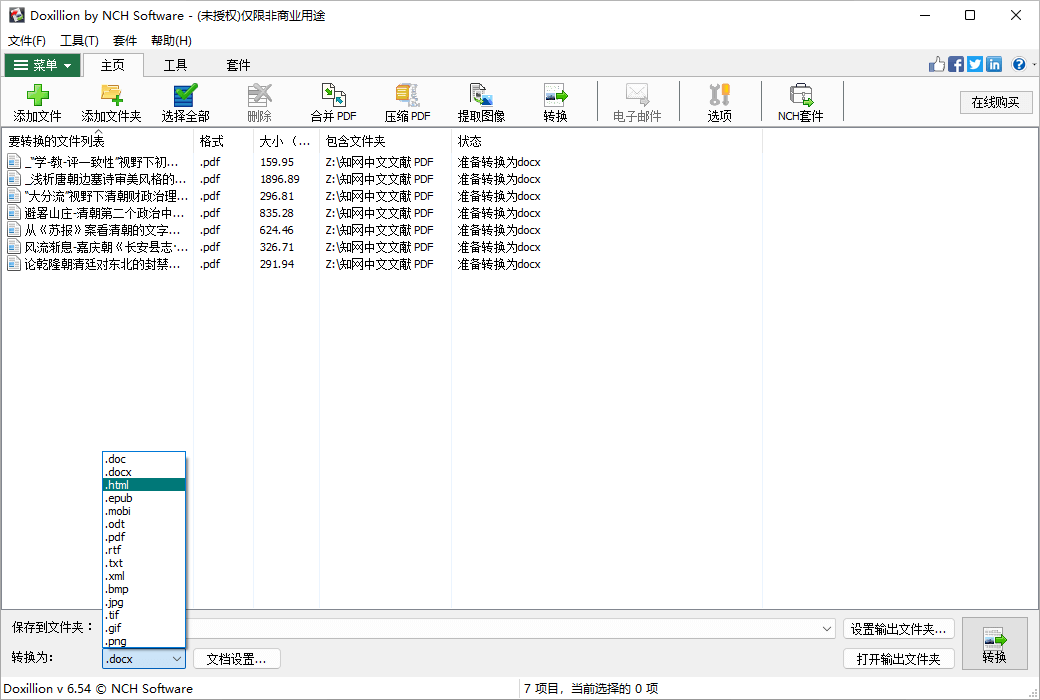Pick .gif in the format list
Screen dimensions: 1040x700
[x=144, y=628]
